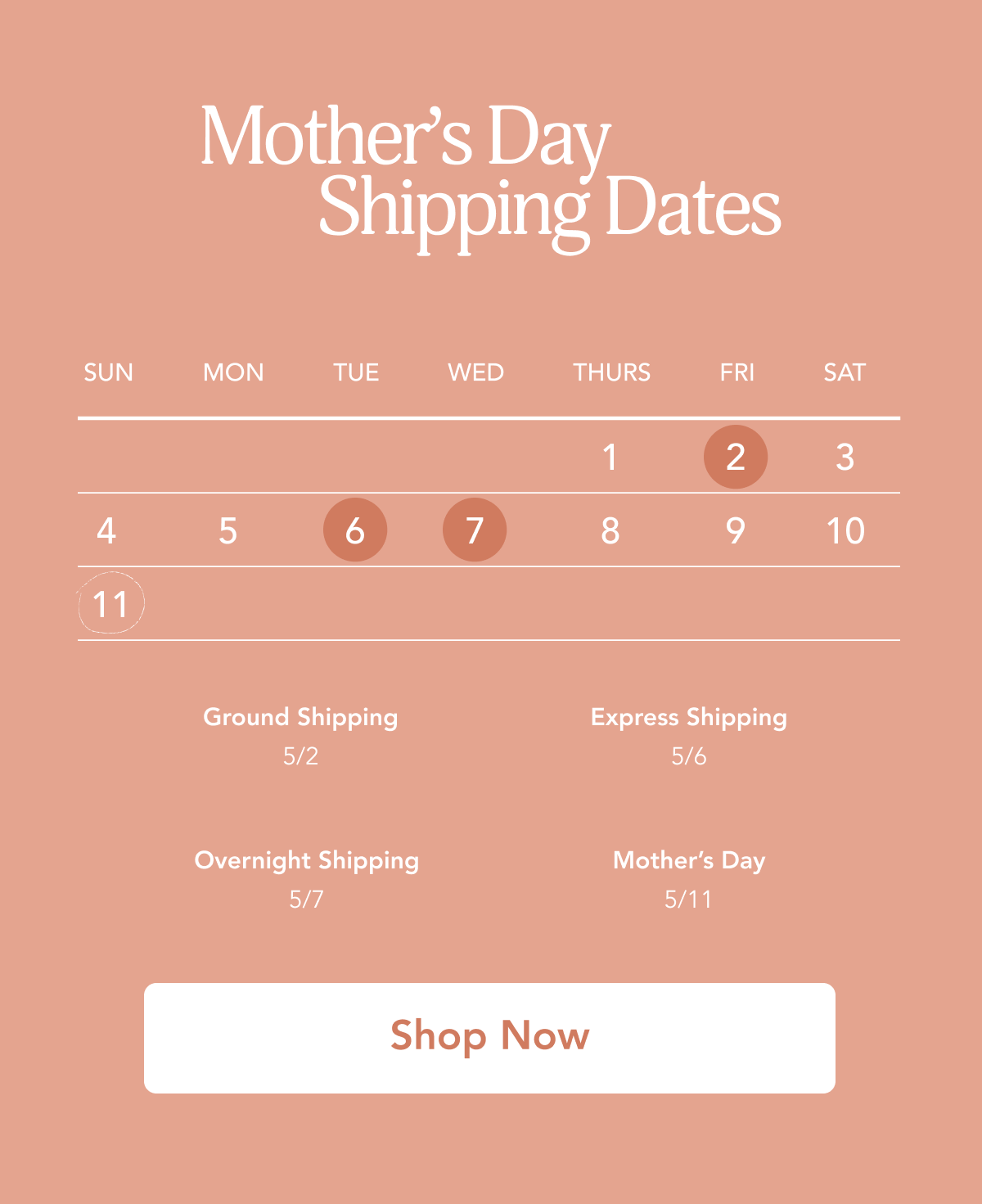Click date 10 on the calendar
Screen dimensions: 982x1204
tap(845, 530)
